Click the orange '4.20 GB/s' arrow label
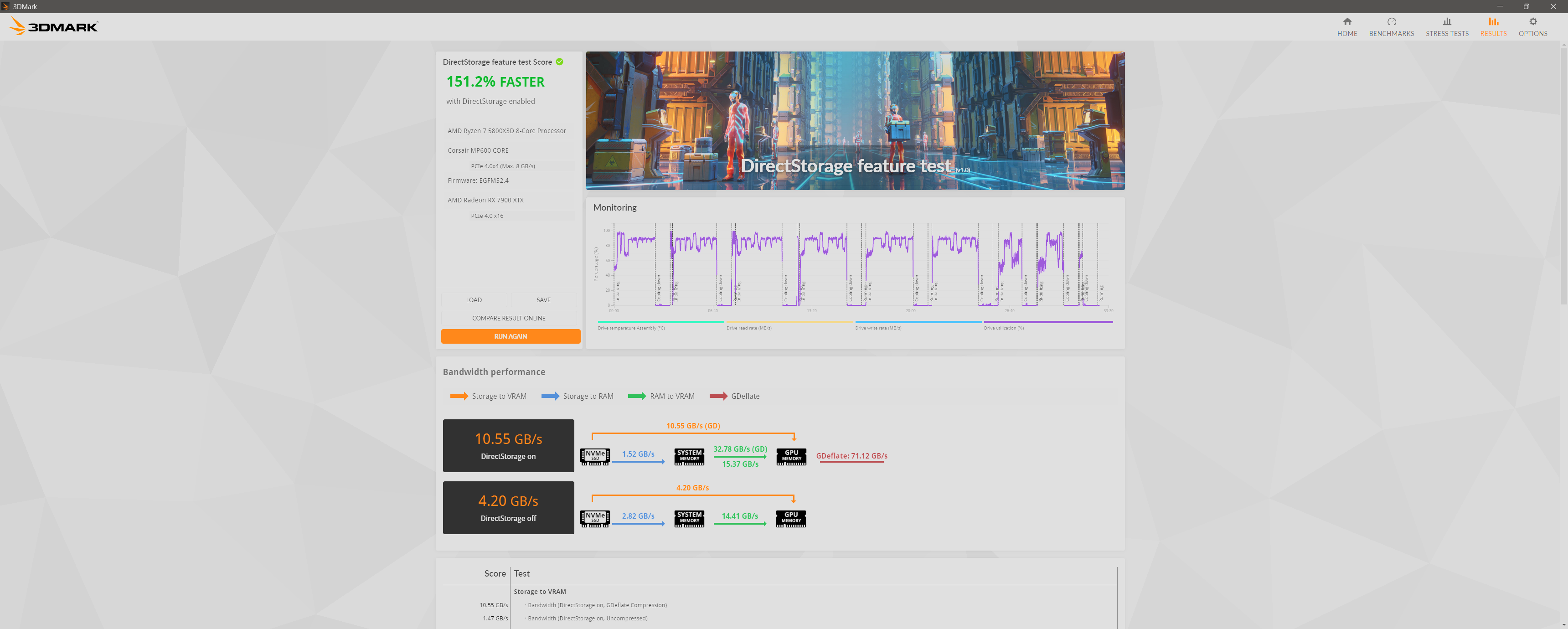1568x629 pixels. coord(692,488)
